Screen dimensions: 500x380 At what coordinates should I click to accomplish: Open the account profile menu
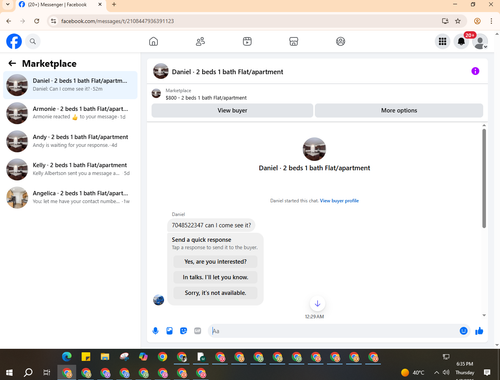click(480, 42)
